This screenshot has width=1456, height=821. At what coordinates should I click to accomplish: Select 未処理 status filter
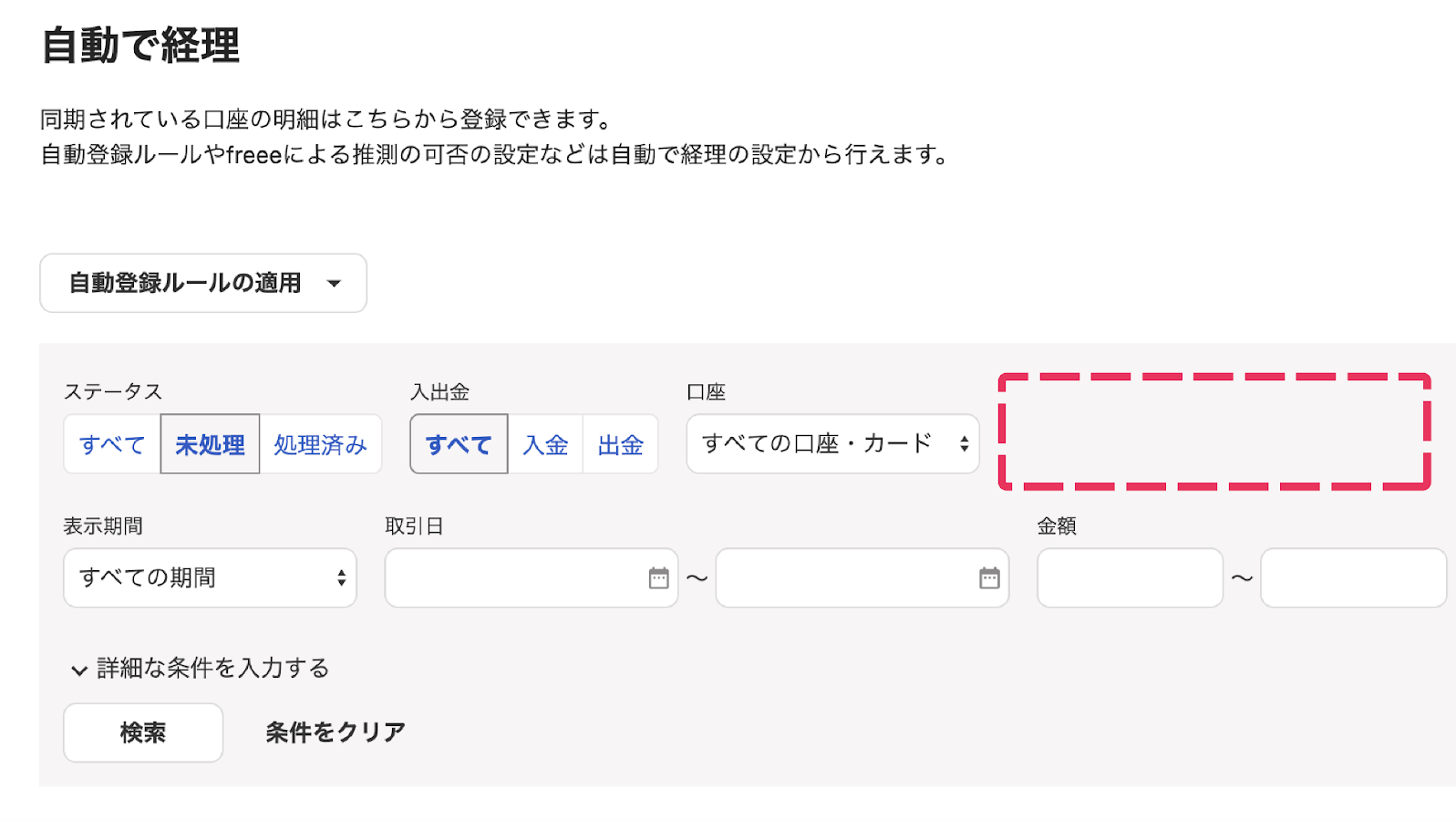pyautogui.click(x=210, y=444)
